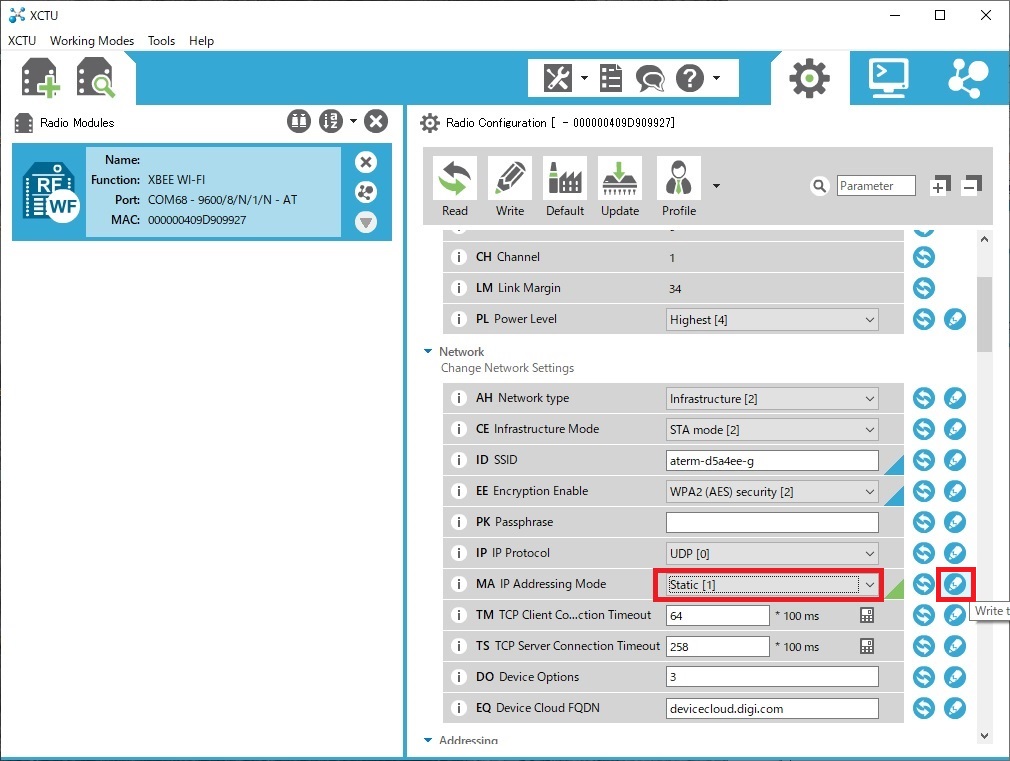Screen dimensions: 1010x761
Task: Open the Consoles working mode
Action: click(x=888, y=77)
